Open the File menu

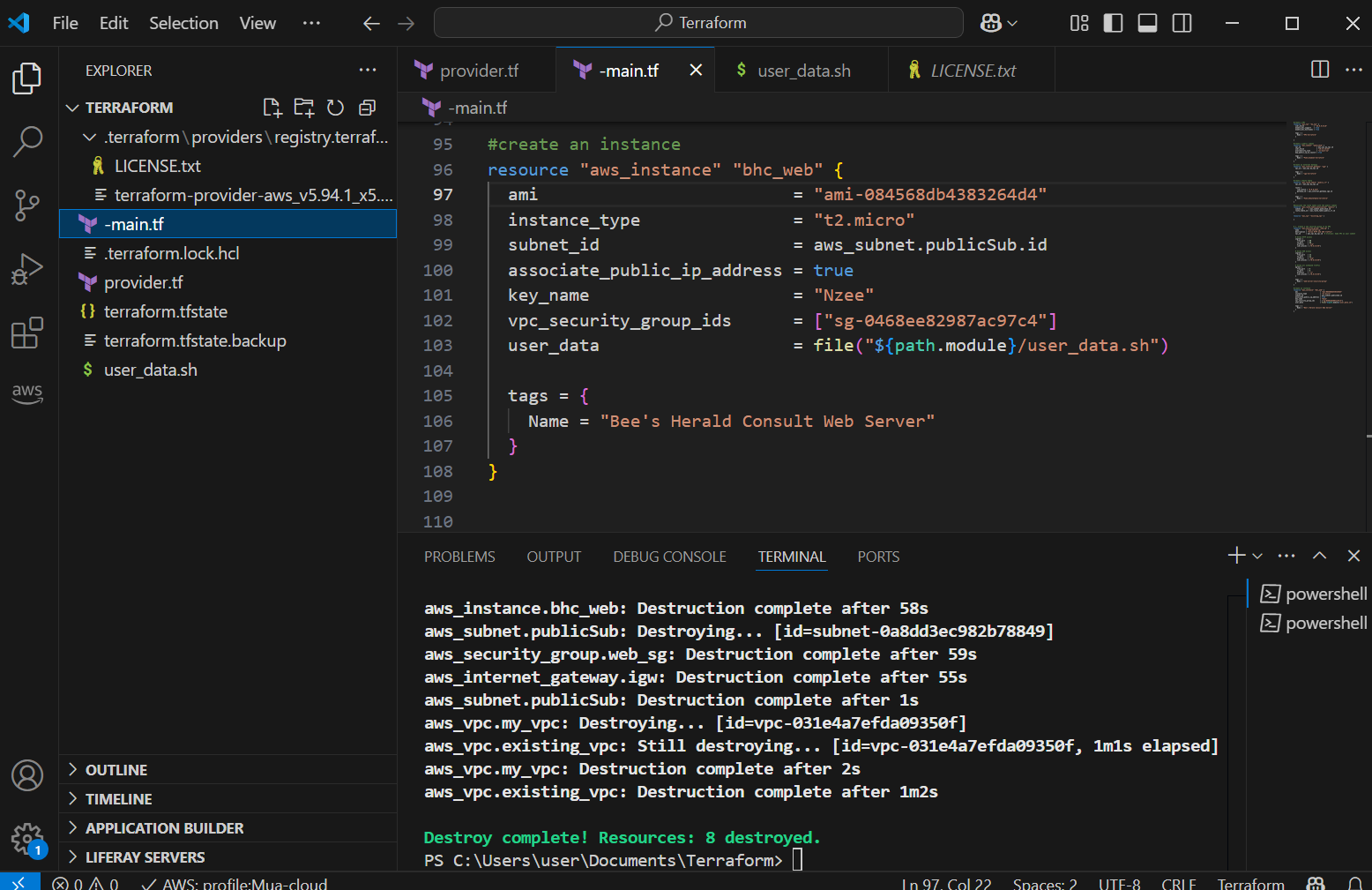point(65,23)
